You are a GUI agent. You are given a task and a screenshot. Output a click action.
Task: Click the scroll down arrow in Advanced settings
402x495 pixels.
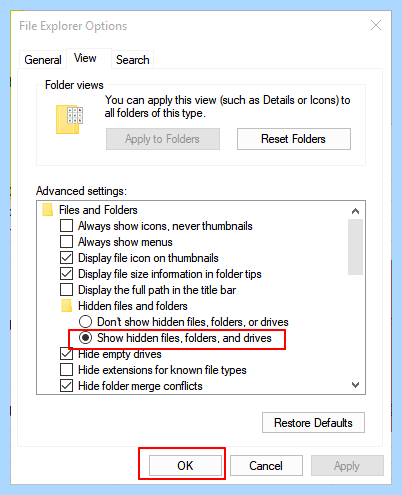point(355,385)
